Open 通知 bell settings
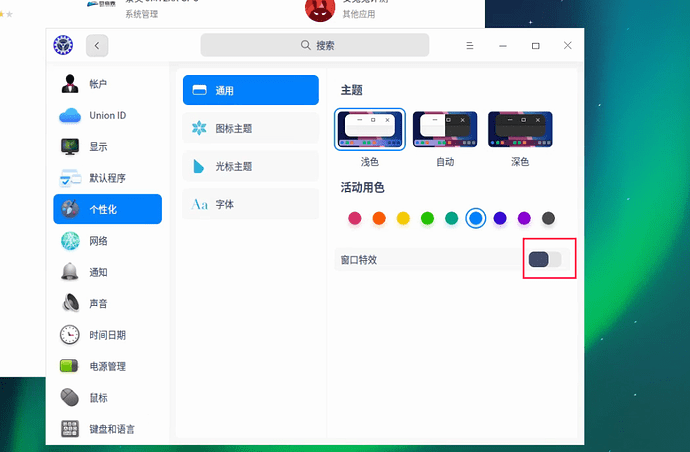 coord(107,272)
